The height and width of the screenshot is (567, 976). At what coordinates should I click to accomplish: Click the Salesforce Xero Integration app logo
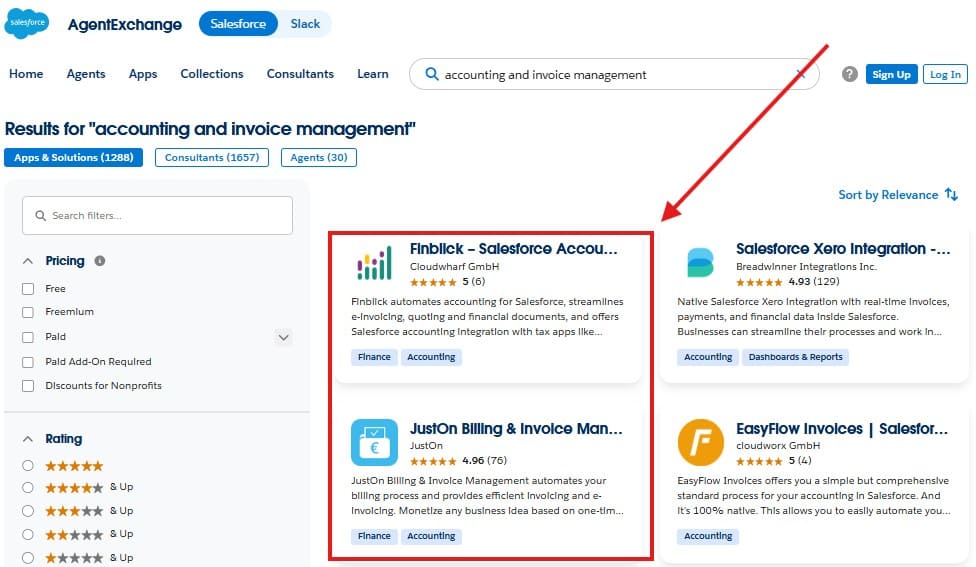pyautogui.click(x=700, y=263)
